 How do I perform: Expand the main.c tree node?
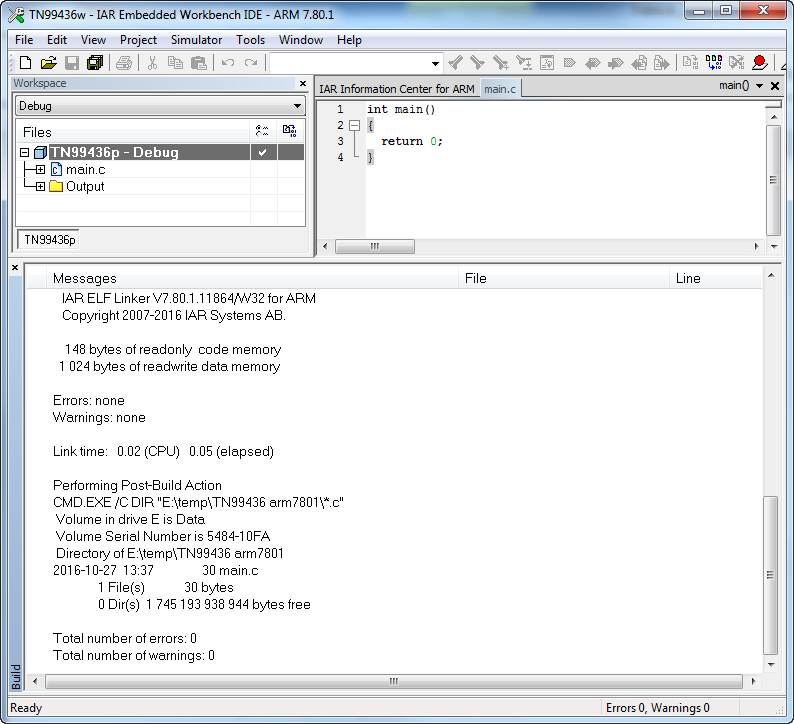click(x=40, y=170)
